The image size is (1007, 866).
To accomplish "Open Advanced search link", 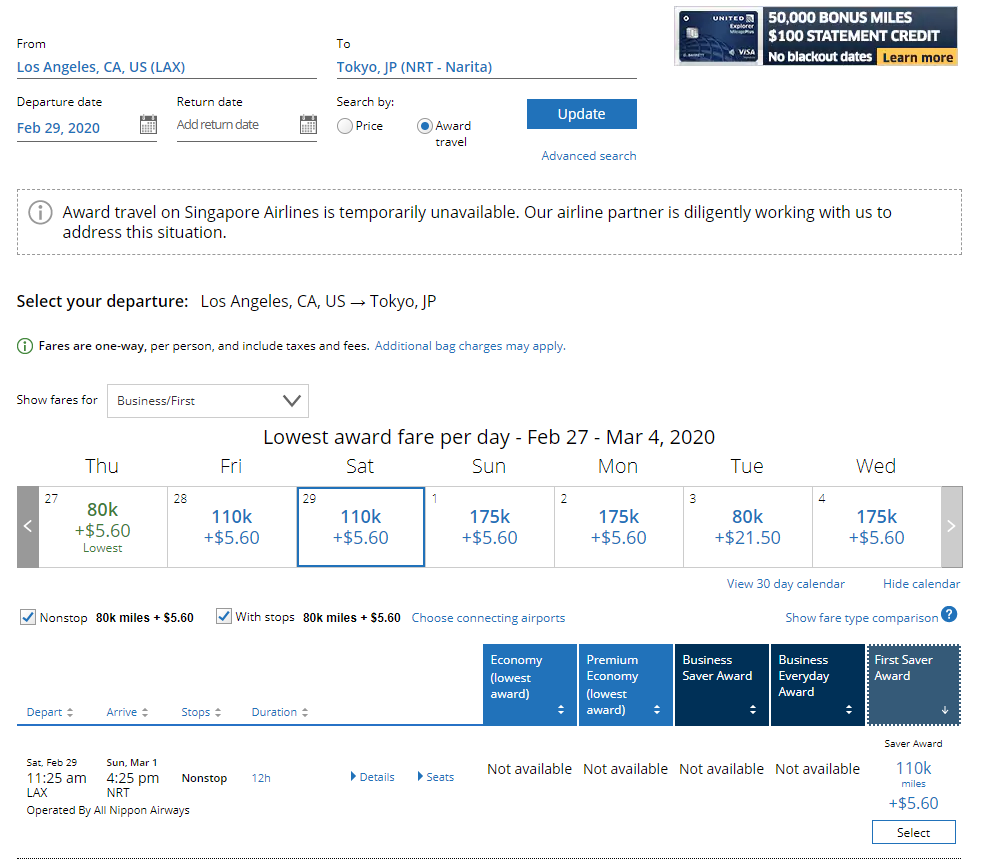I will pos(589,155).
